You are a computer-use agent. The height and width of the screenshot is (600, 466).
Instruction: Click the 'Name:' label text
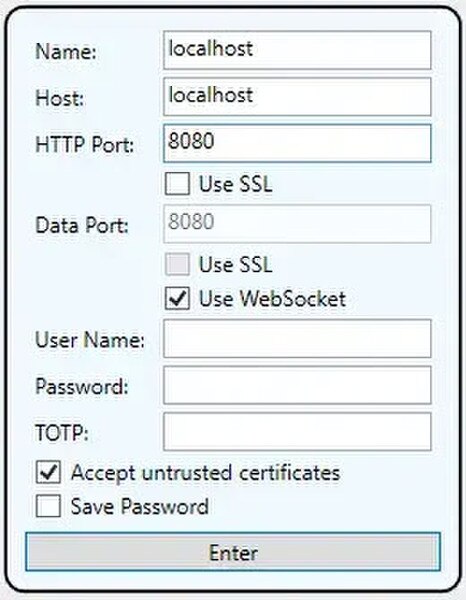65,51
